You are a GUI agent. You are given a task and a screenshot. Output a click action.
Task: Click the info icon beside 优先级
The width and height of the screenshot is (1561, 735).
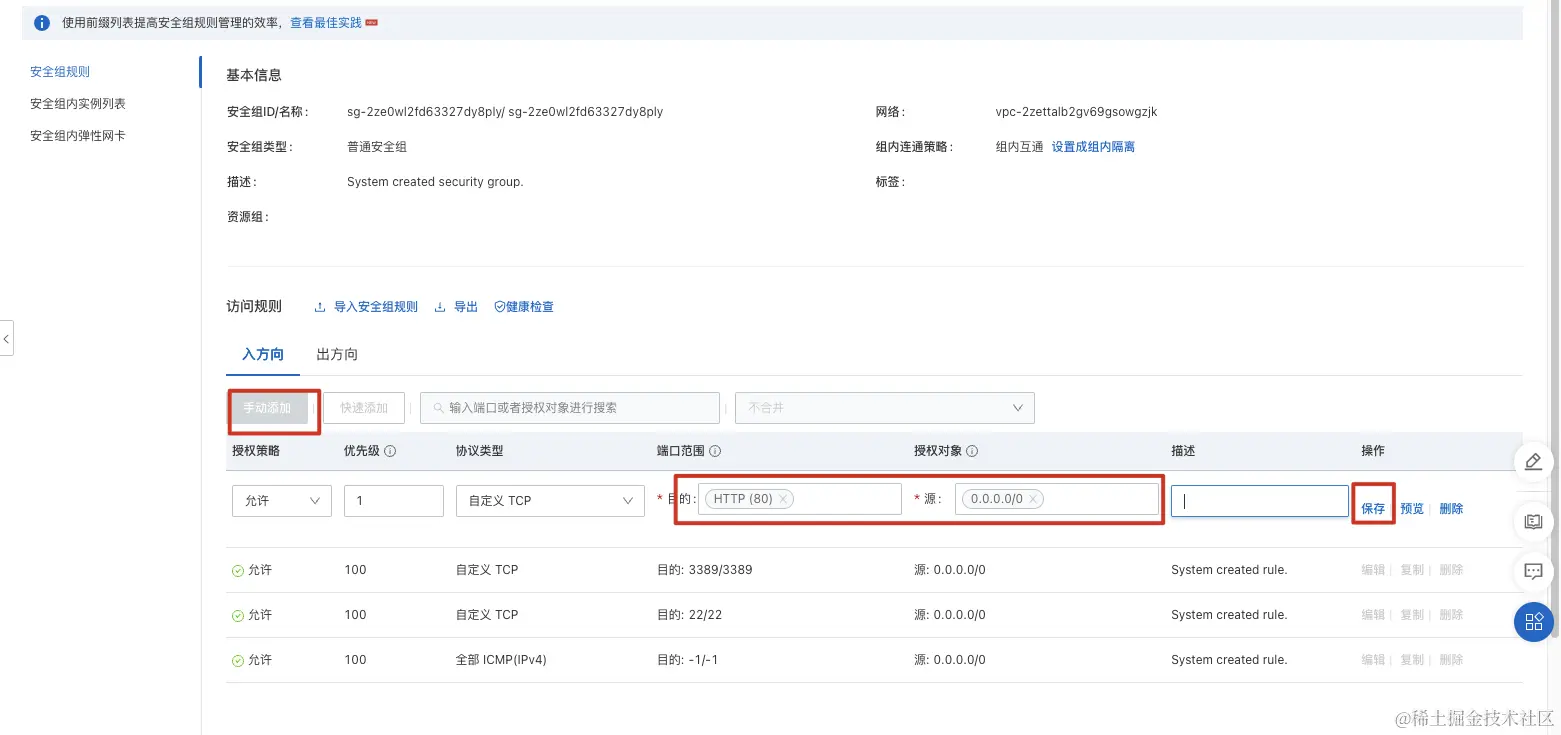coord(390,451)
